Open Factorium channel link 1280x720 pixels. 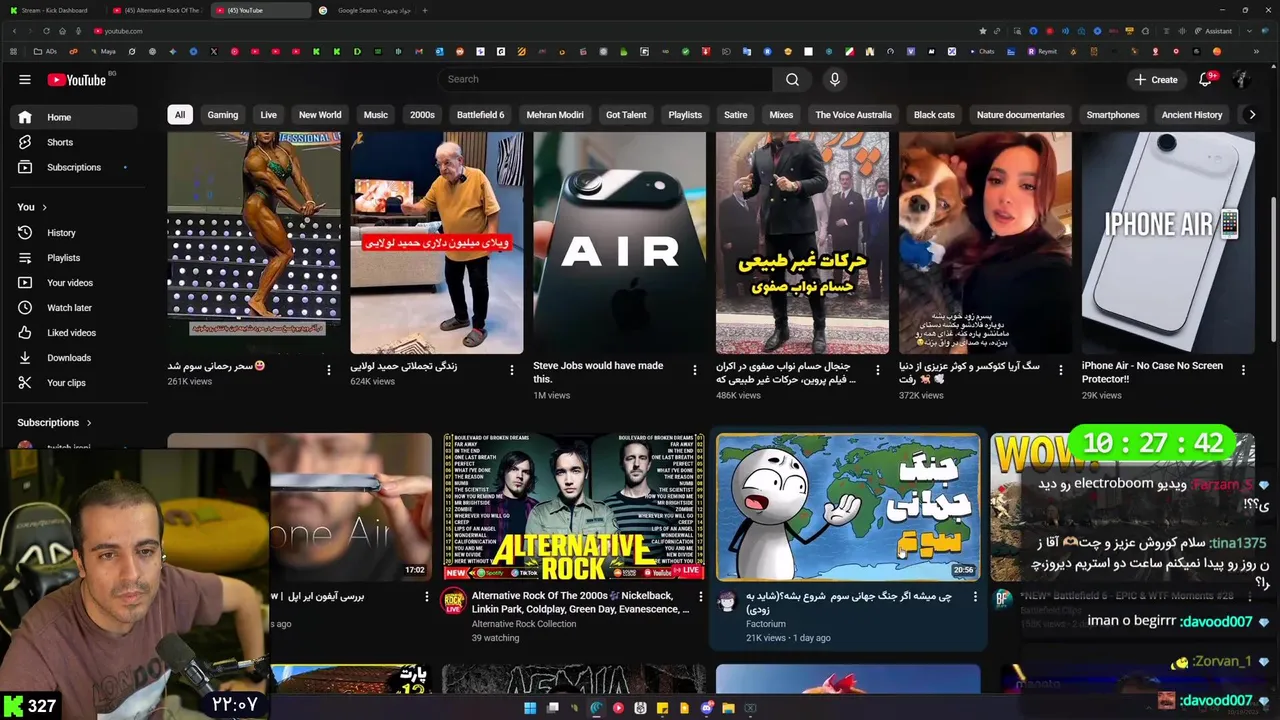click(766, 624)
